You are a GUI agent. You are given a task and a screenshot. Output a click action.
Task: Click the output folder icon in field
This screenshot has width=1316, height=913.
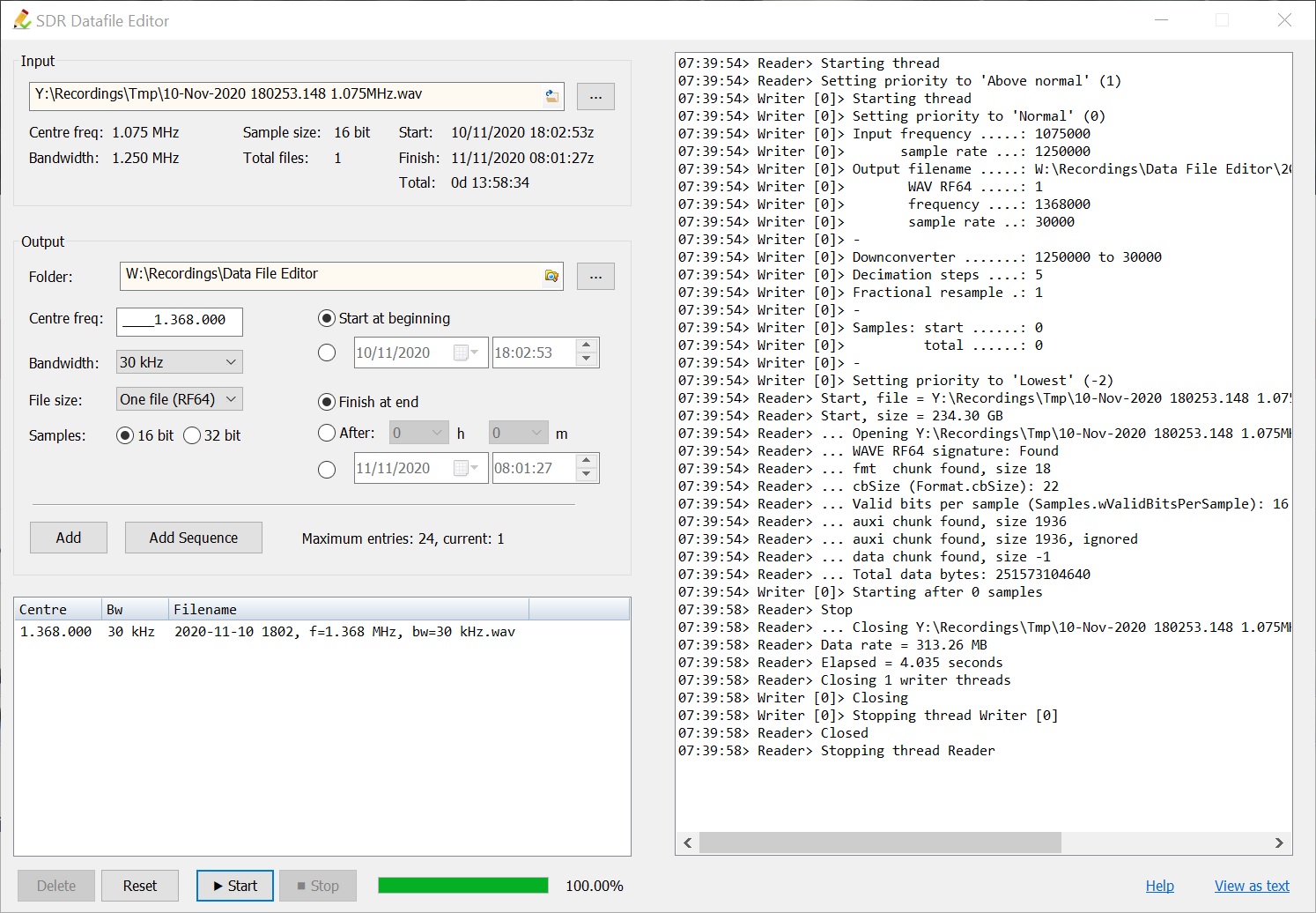[551, 276]
